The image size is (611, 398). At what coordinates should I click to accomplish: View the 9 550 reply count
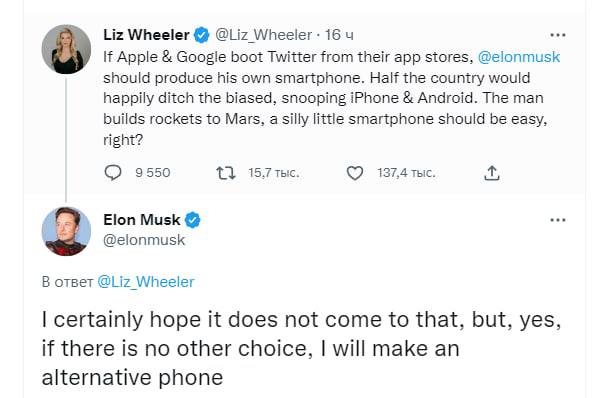pyautogui.click(x=153, y=173)
